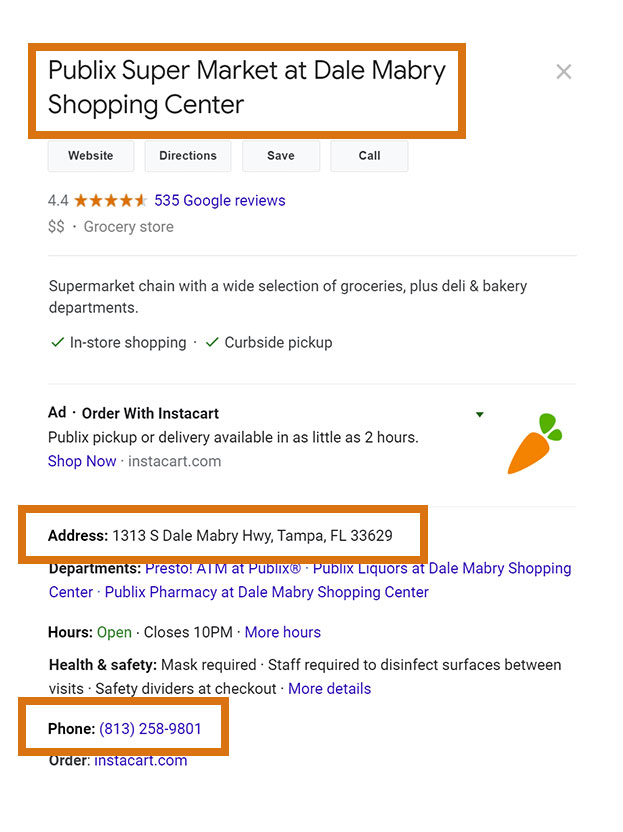Open instacart.com order link
Viewport: 623px width, 832px height.
pos(141,760)
